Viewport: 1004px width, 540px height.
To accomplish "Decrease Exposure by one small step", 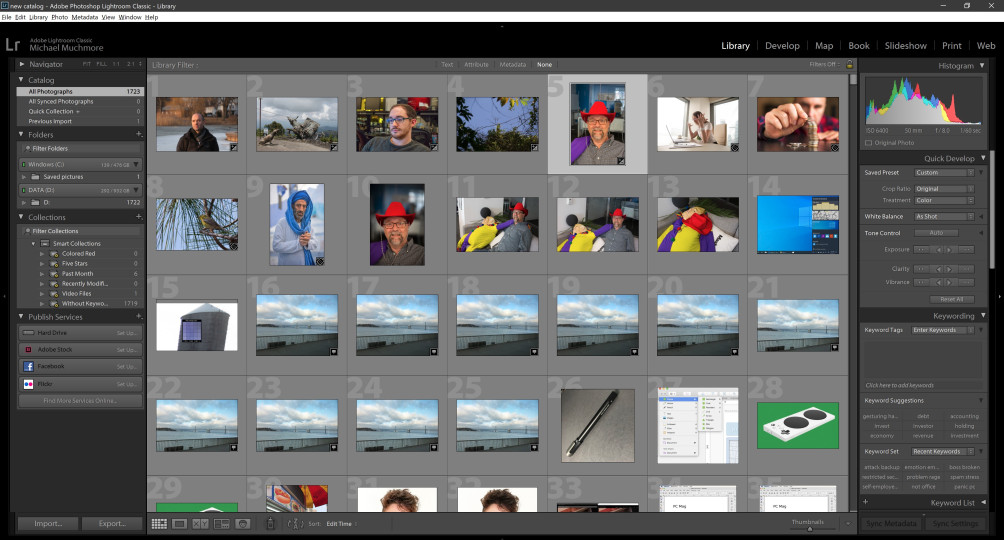I will 939,250.
